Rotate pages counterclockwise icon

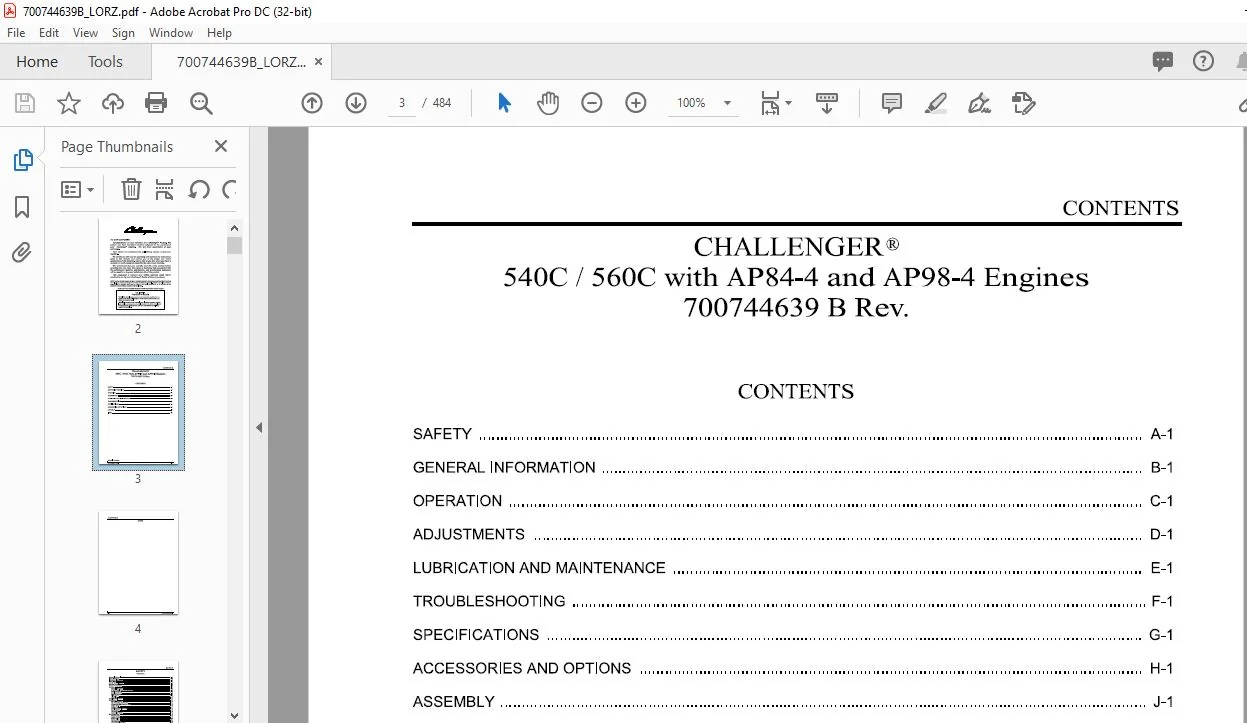click(199, 189)
